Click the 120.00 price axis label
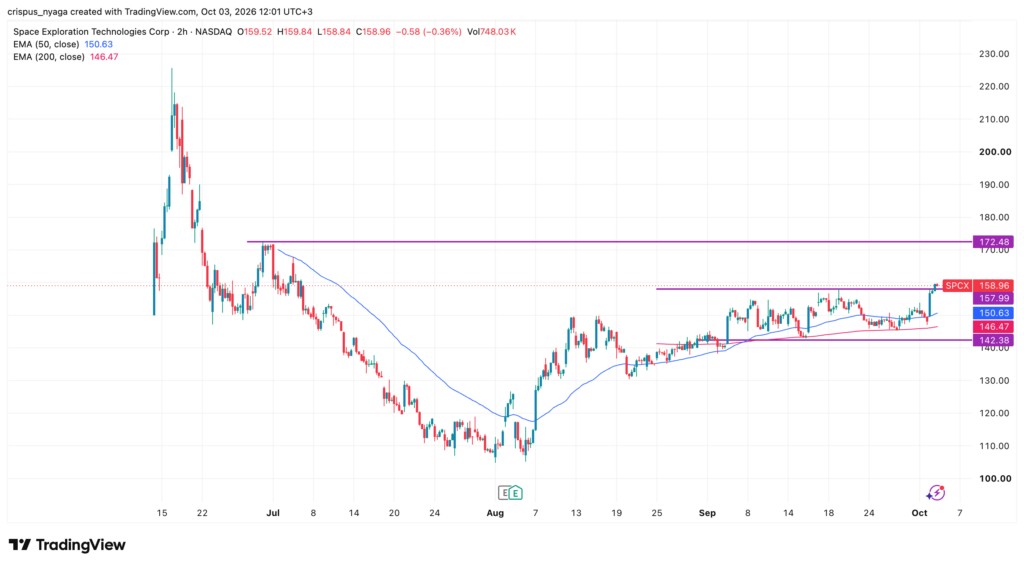The height and width of the screenshot is (567, 1024). click(x=994, y=413)
